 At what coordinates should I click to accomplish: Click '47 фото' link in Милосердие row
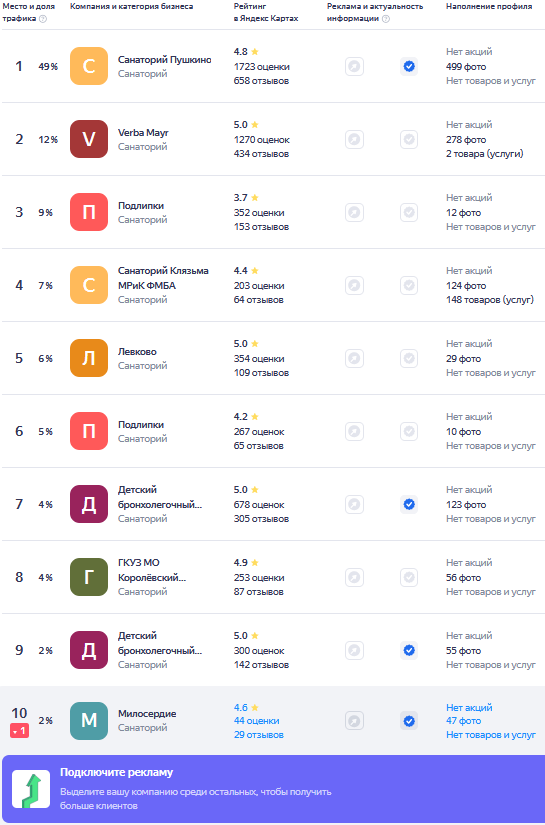pos(463,721)
